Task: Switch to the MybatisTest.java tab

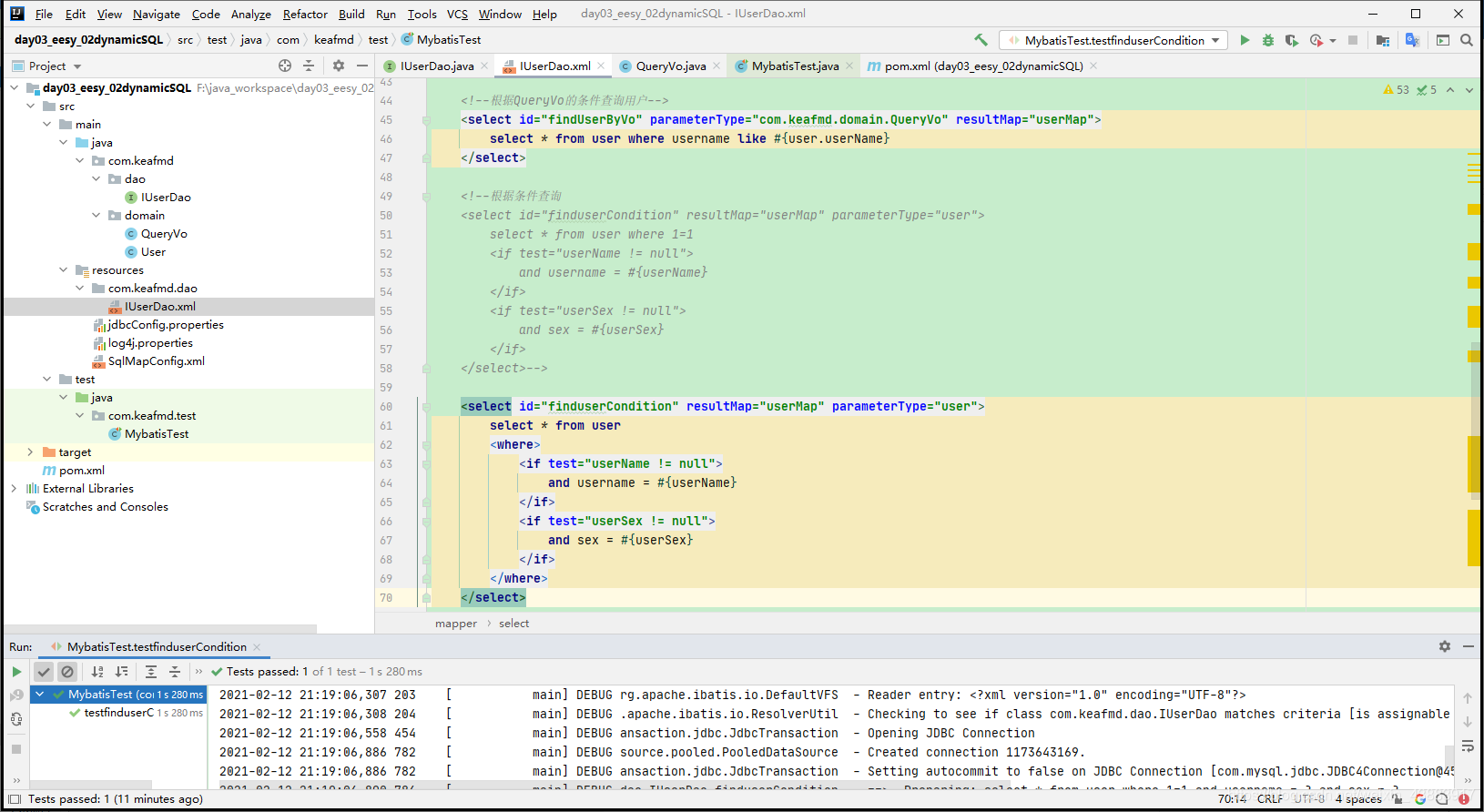Action: (794, 66)
